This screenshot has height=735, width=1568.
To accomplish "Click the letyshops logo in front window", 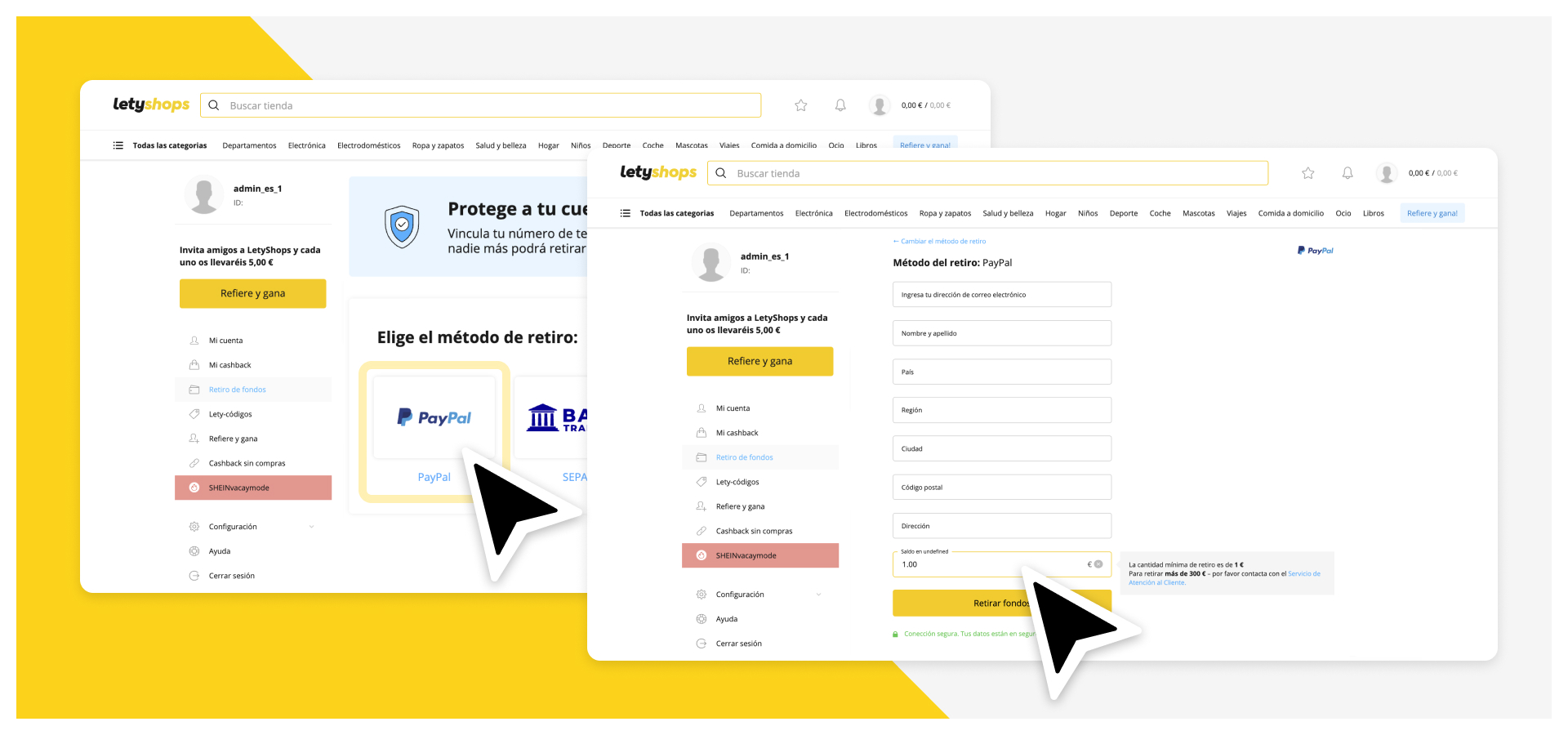I will 658,172.
